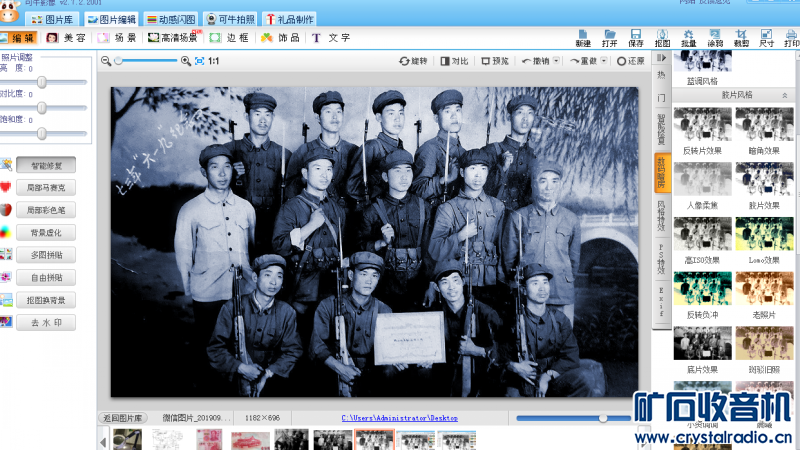This screenshot has width=800, height=450.
Task: Open the 撤销 undo history dropdown arrow
Action: (x=556, y=61)
